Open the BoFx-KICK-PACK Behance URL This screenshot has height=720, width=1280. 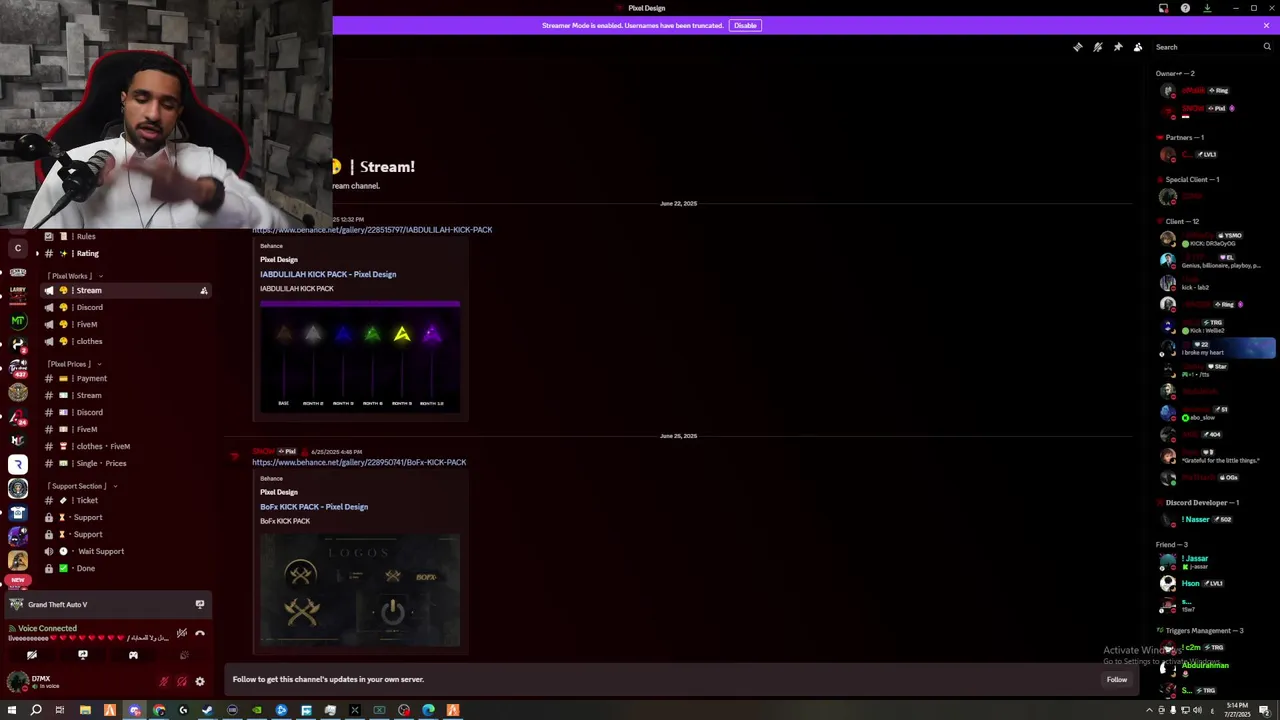(x=359, y=462)
